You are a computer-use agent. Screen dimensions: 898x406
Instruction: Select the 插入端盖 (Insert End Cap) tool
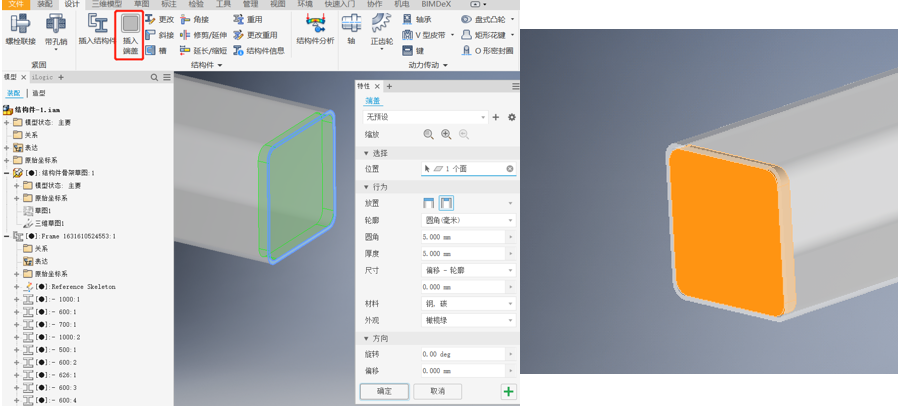click(x=130, y=35)
